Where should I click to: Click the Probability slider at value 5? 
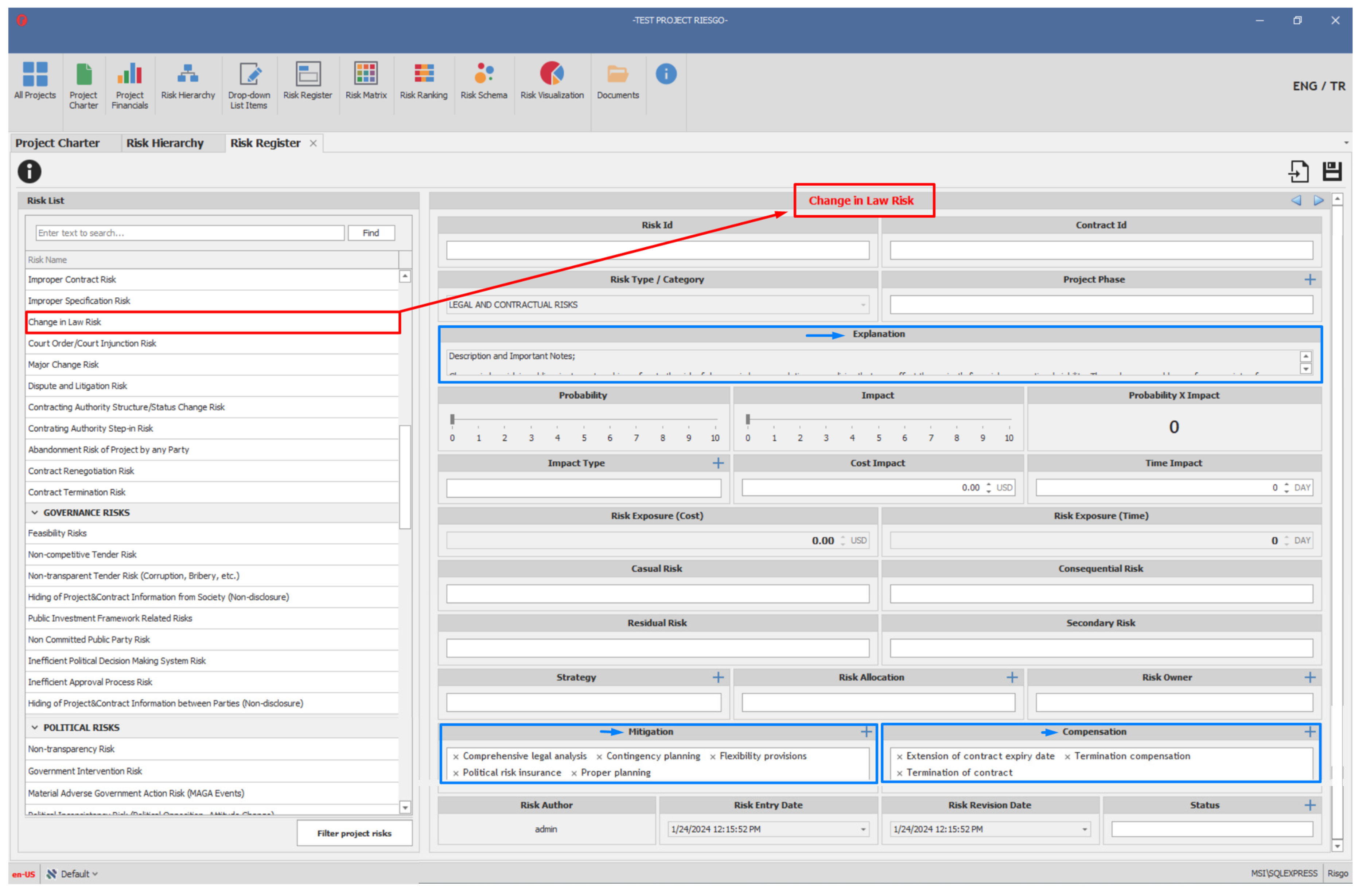[x=584, y=420]
